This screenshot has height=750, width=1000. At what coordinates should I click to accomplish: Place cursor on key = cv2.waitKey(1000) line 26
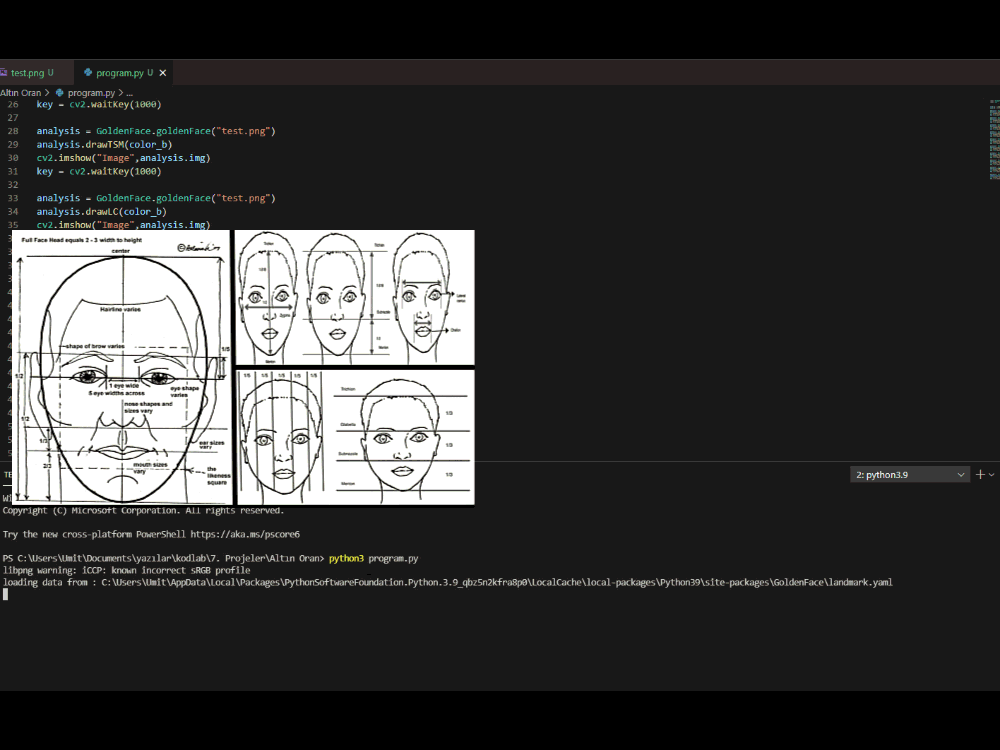pos(99,104)
